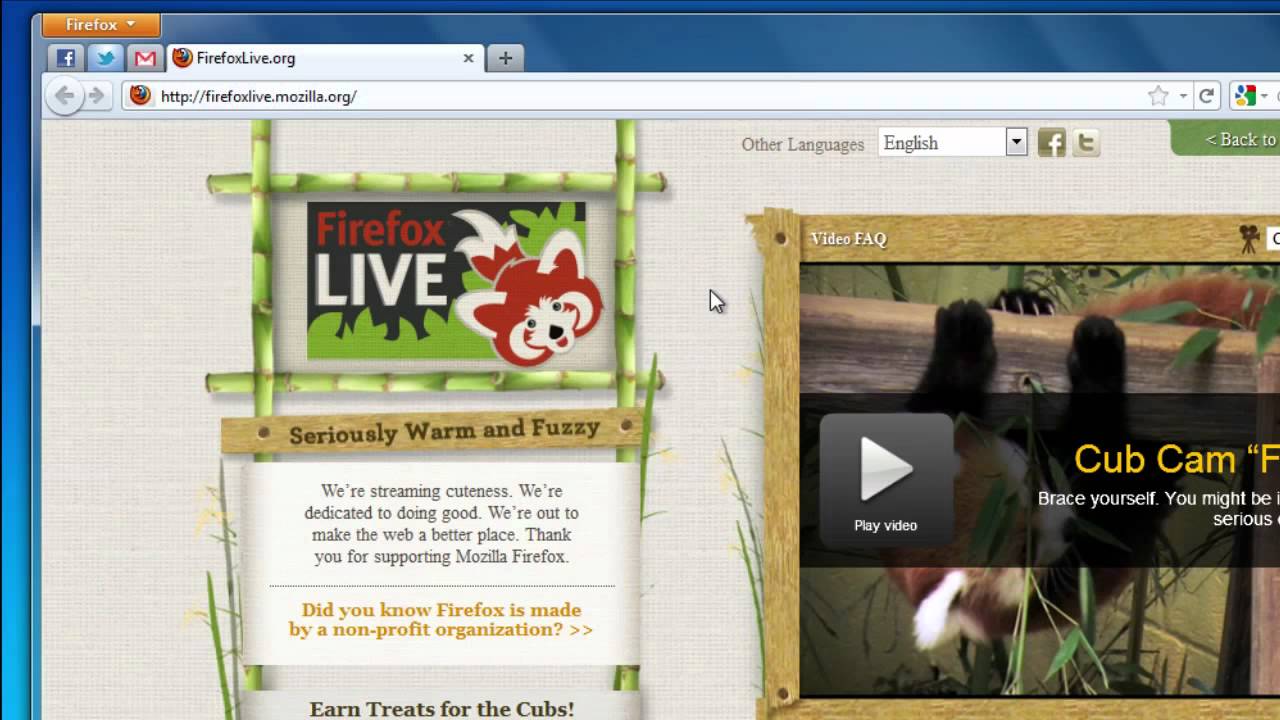Go forward with the forward arrow
Image resolution: width=1280 pixels, height=720 pixels.
click(96, 96)
